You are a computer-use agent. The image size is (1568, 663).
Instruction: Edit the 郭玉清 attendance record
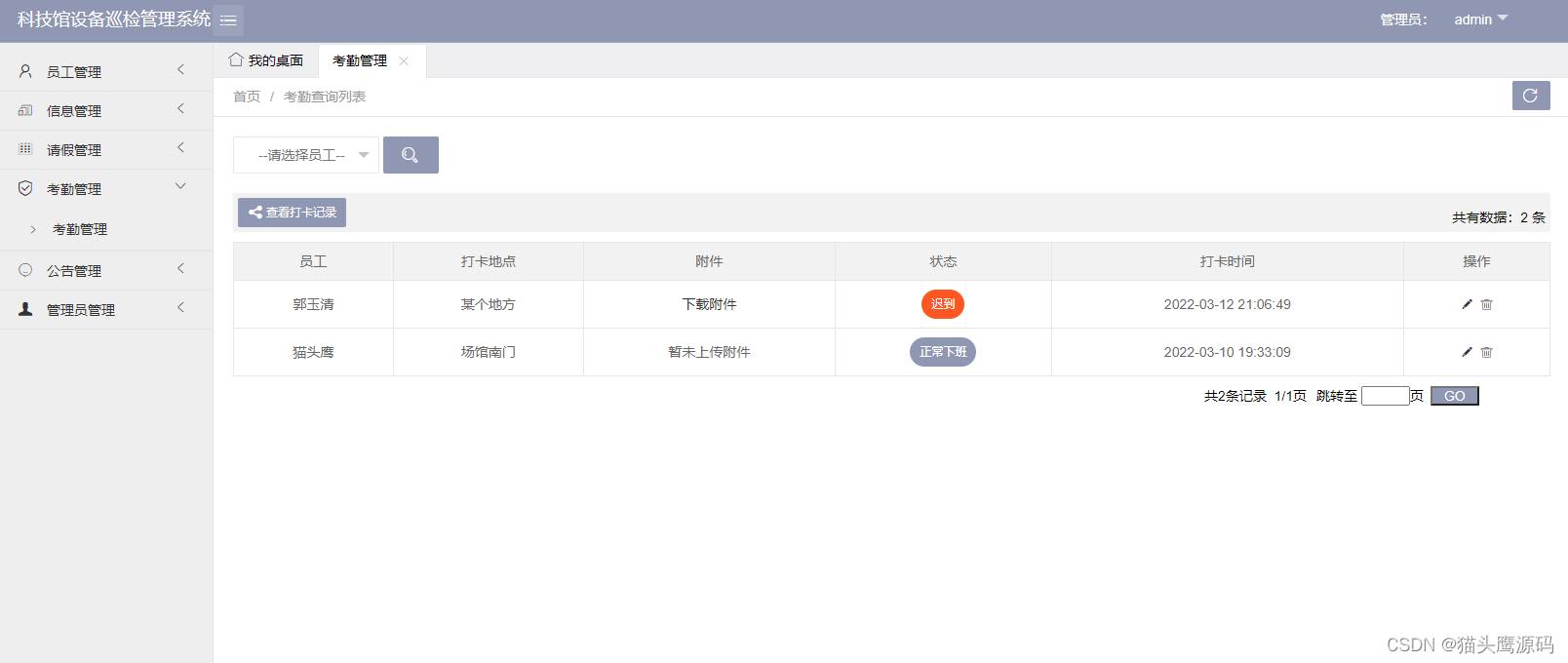point(1467,304)
